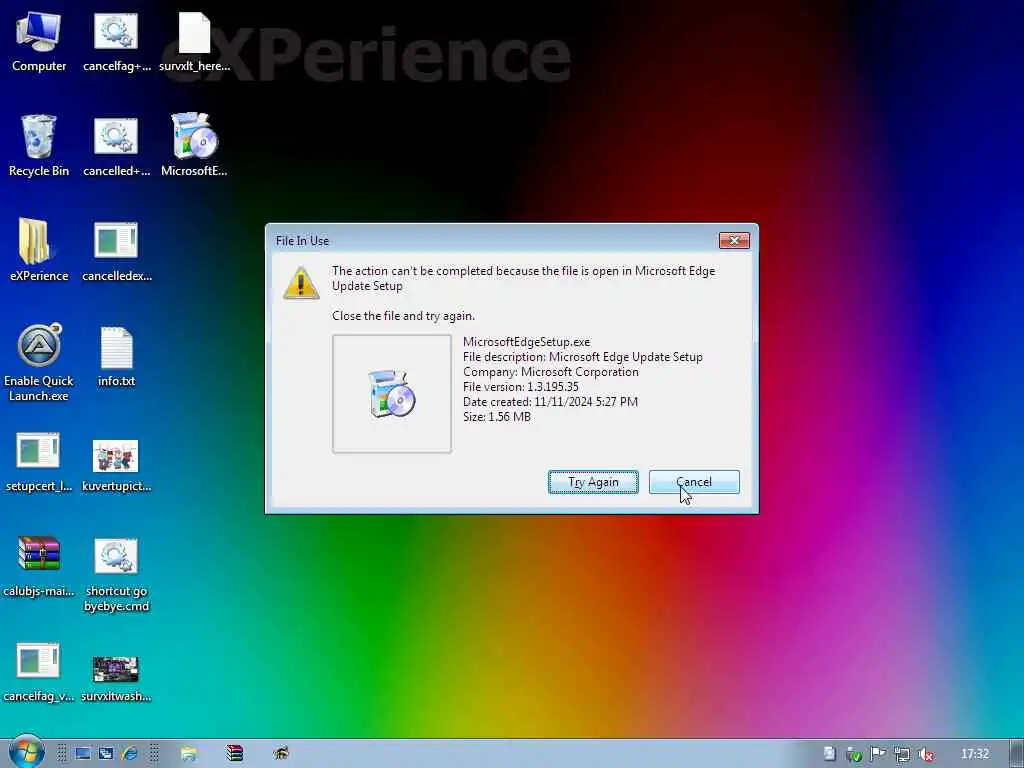Select the shortcut go byebye.cmd icon
1024x768 pixels.
pos(116,575)
